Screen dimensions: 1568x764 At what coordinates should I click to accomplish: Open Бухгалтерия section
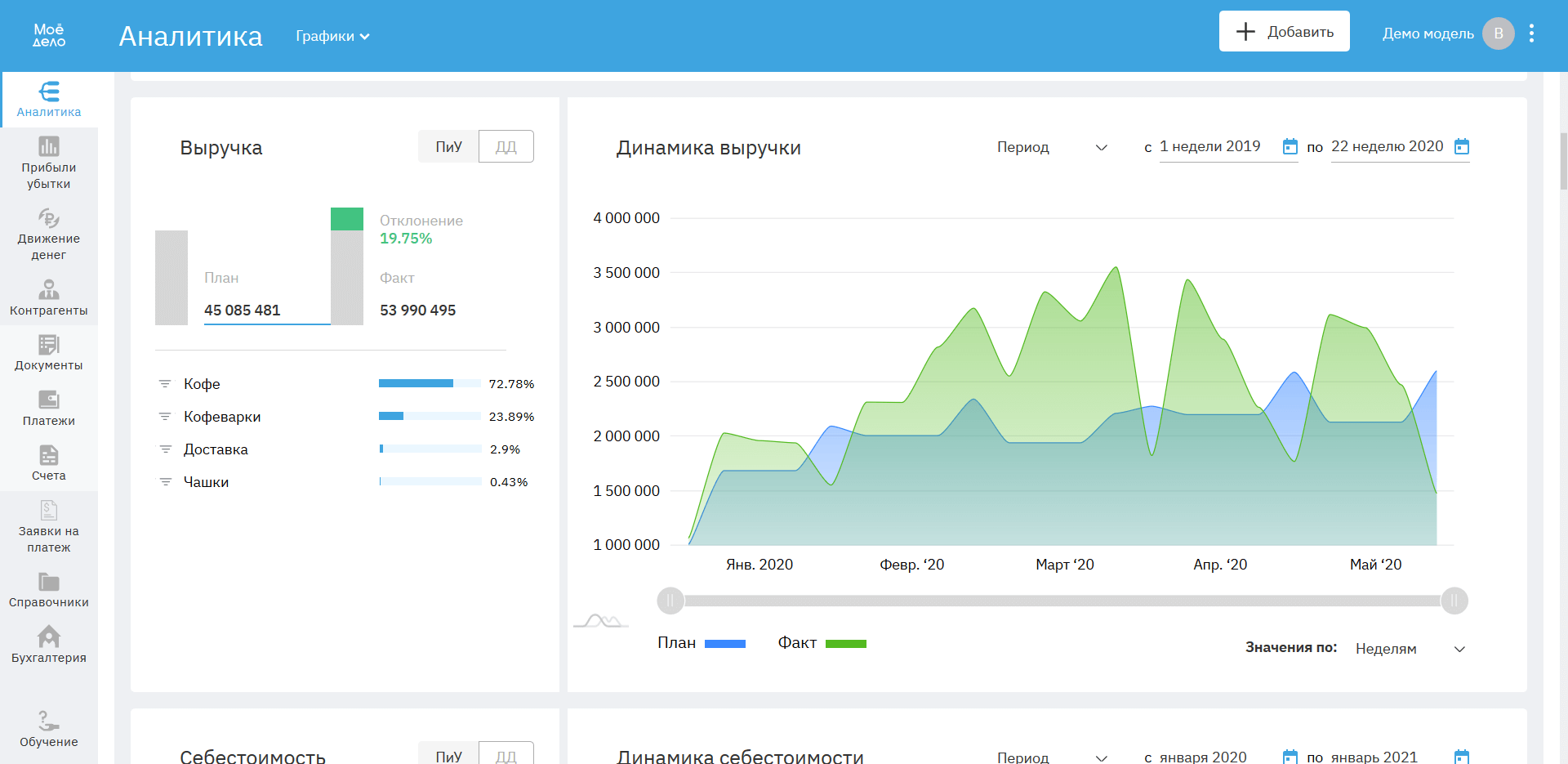click(49, 645)
